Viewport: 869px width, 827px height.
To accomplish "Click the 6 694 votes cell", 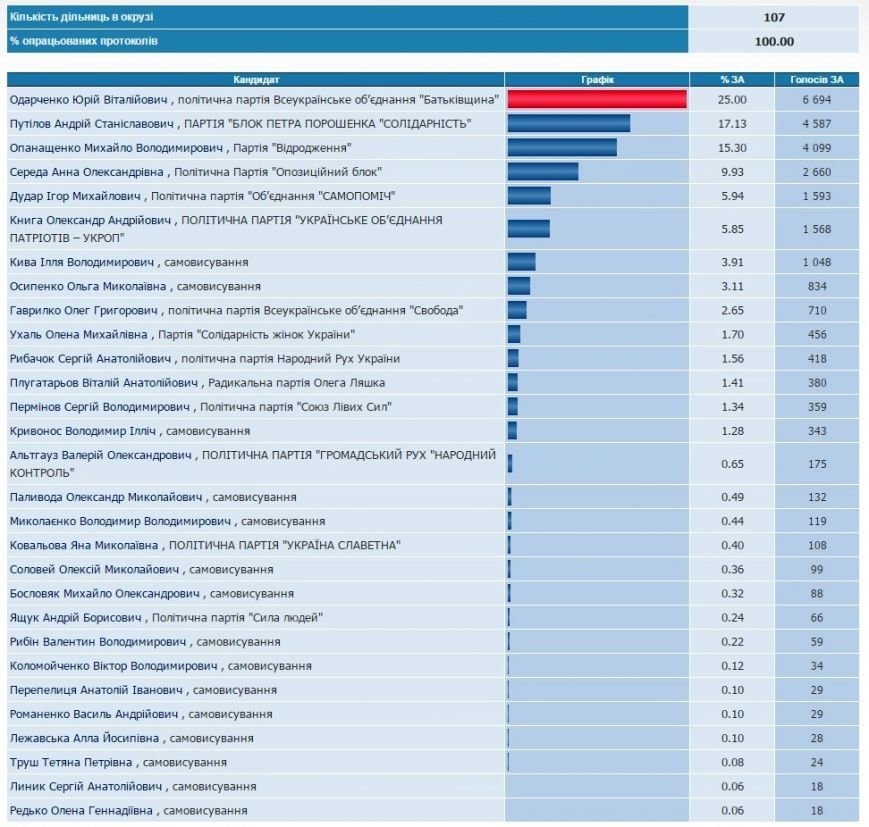I will 817,99.
